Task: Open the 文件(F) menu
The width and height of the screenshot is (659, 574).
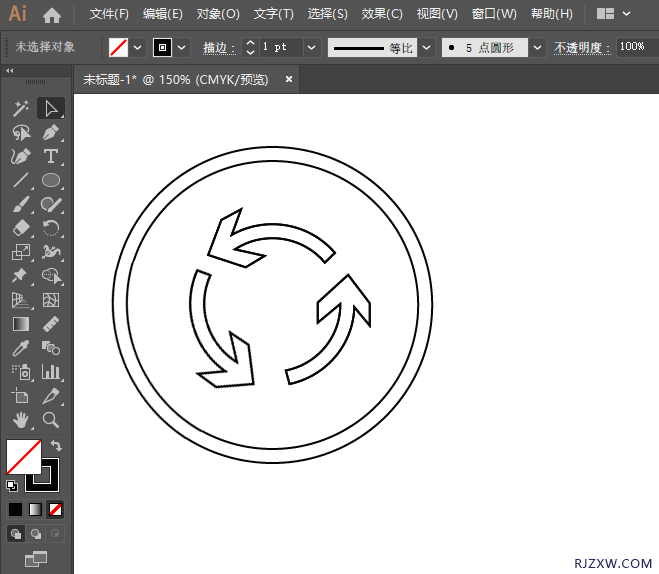Action: point(109,15)
